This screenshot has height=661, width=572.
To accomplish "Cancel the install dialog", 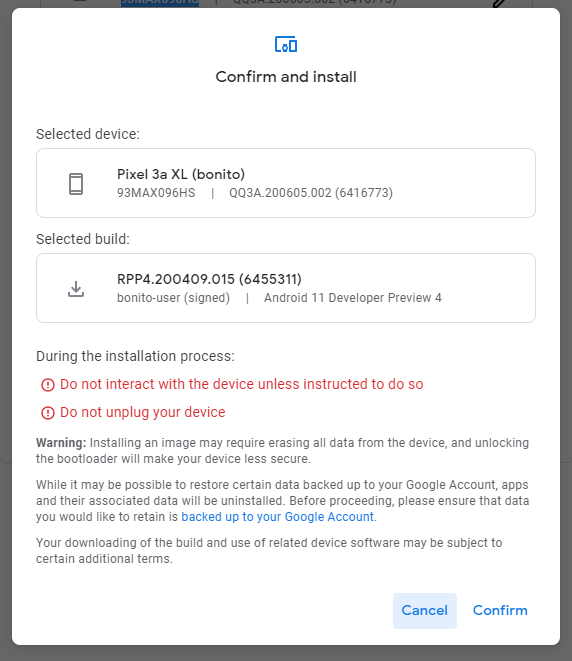I will (424, 610).
